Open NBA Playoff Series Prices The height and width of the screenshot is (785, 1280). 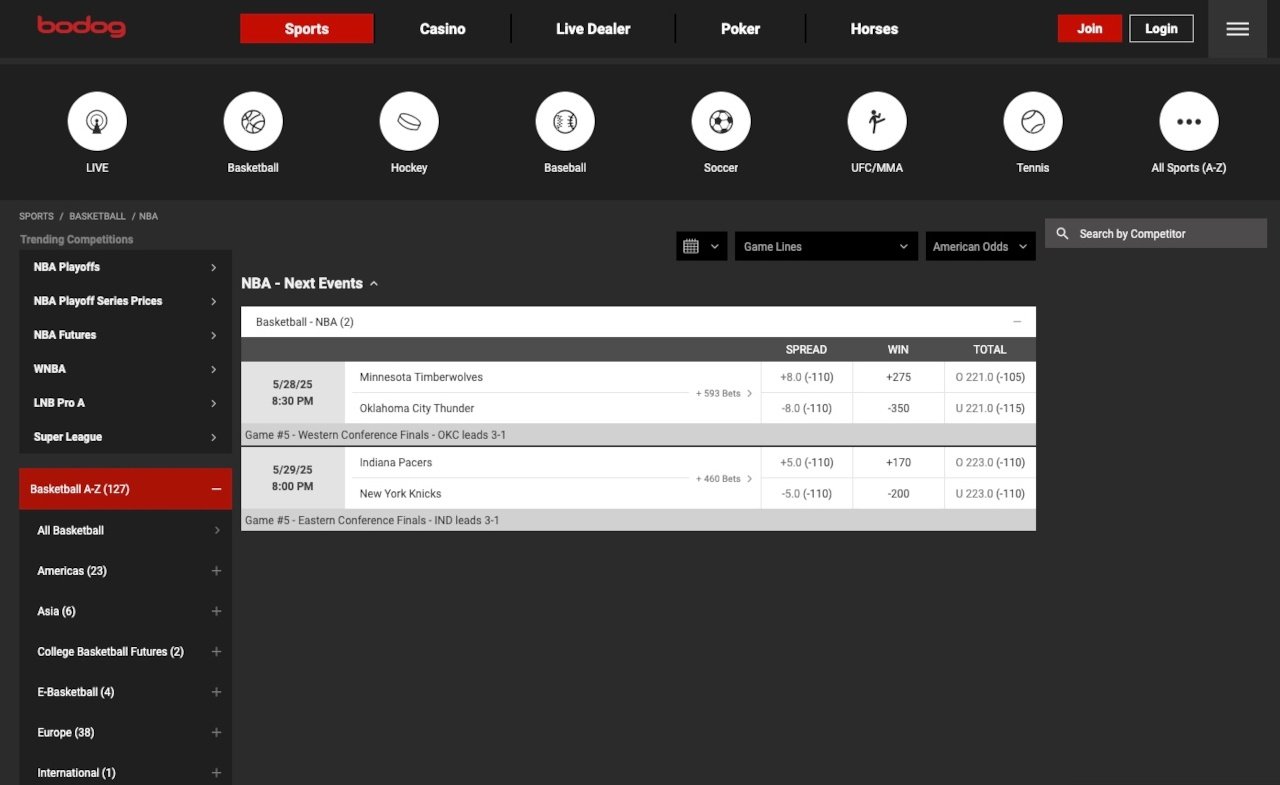pos(125,301)
